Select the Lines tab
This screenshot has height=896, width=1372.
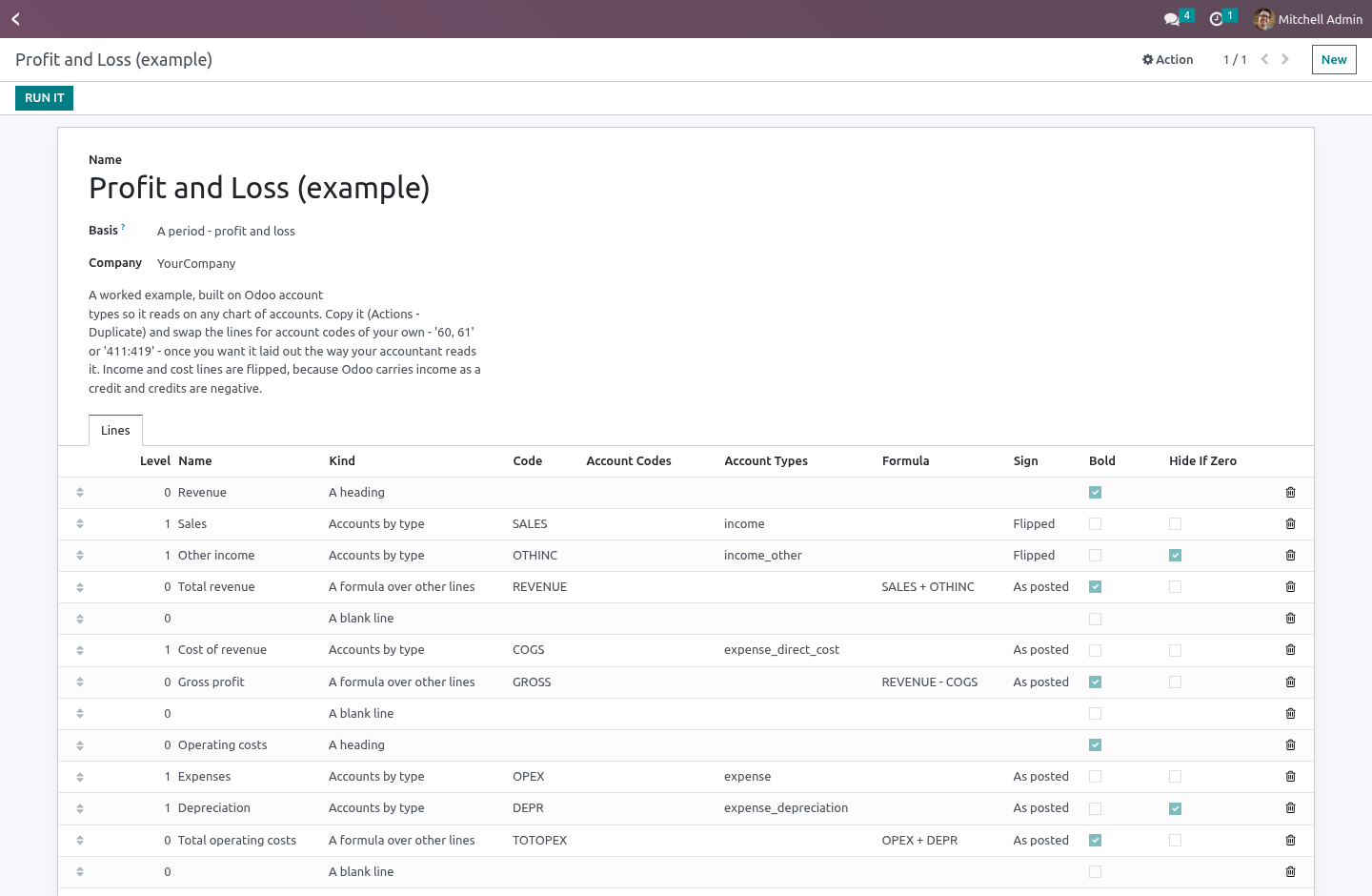click(x=115, y=431)
